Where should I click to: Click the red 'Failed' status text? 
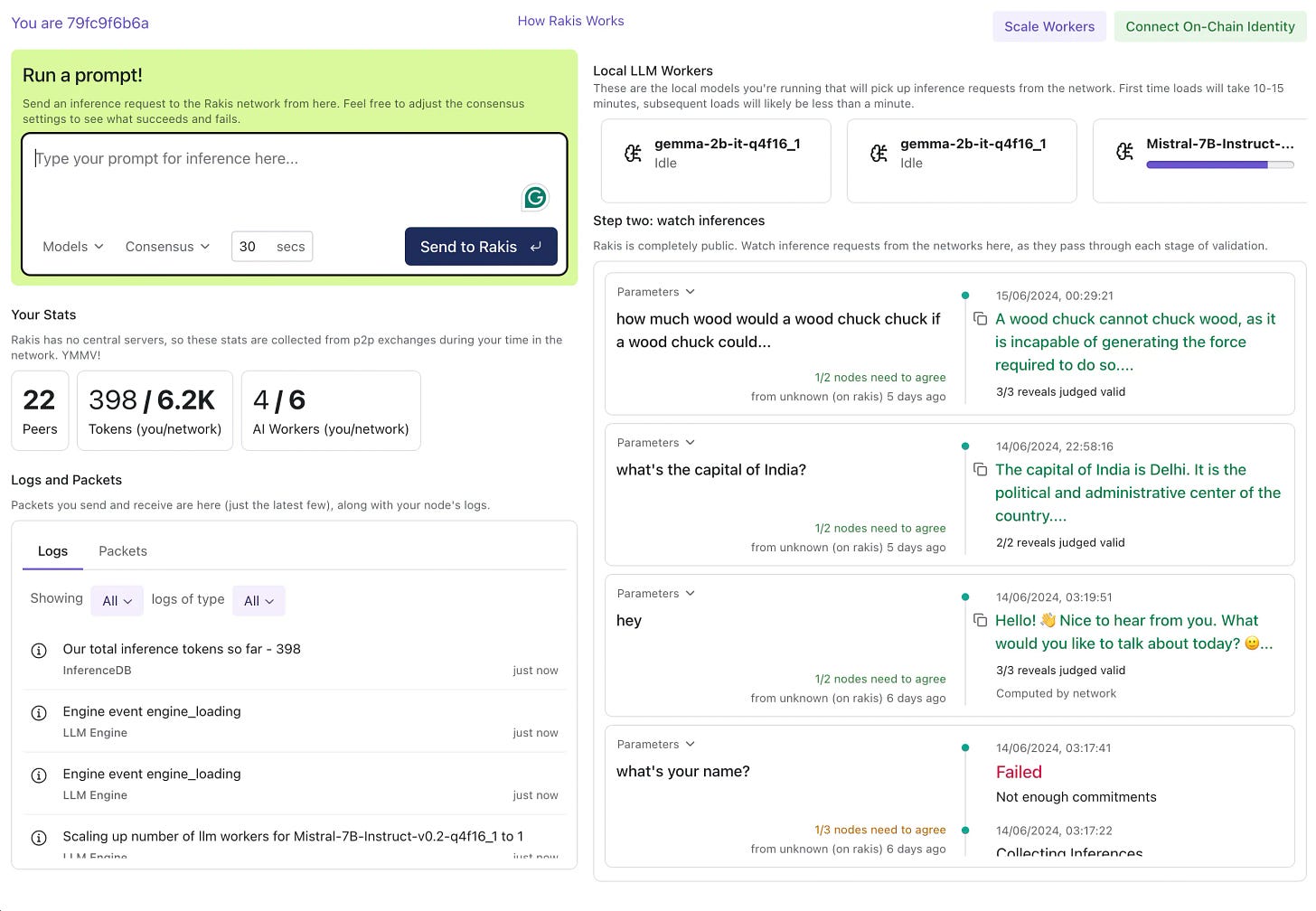pyautogui.click(x=1019, y=772)
